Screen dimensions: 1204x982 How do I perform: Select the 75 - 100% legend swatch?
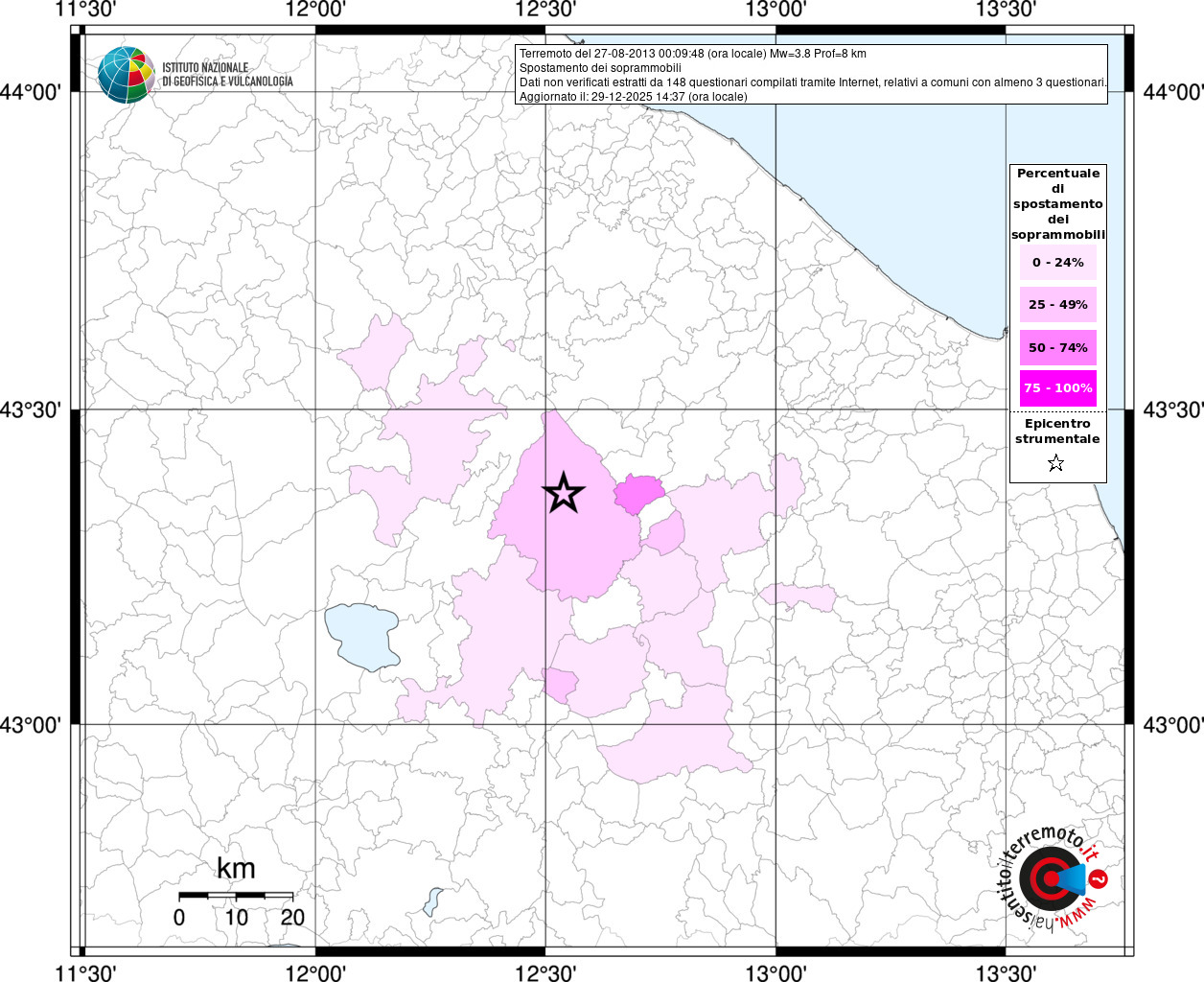(x=1058, y=388)
